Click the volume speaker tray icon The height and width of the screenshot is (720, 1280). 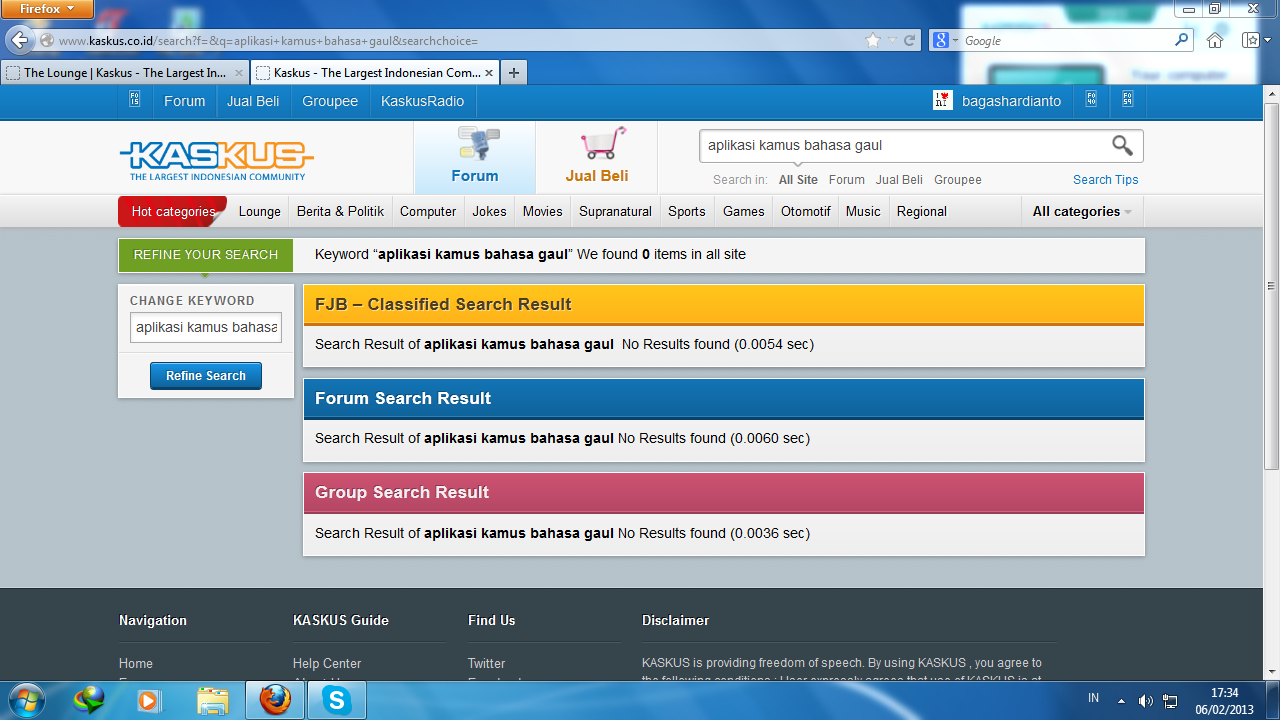coord(1146,701)
